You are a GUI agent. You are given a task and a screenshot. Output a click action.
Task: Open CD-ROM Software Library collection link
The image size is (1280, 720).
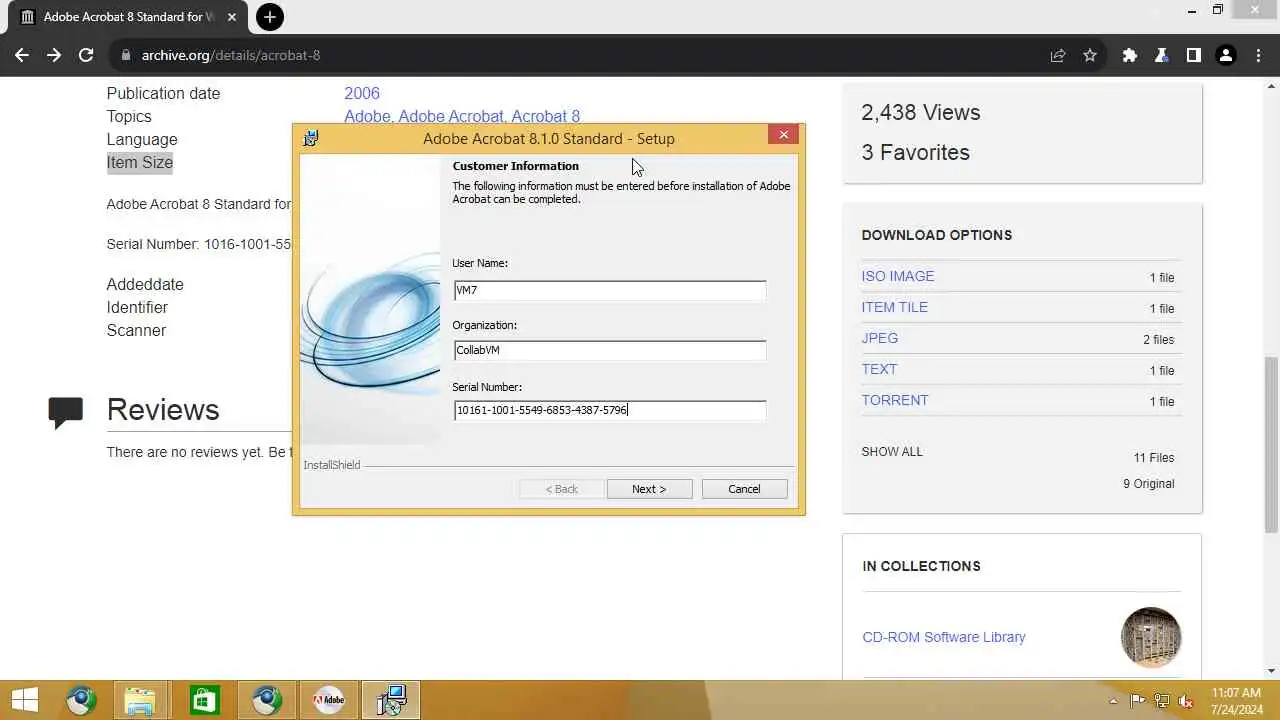coord(944,637)
